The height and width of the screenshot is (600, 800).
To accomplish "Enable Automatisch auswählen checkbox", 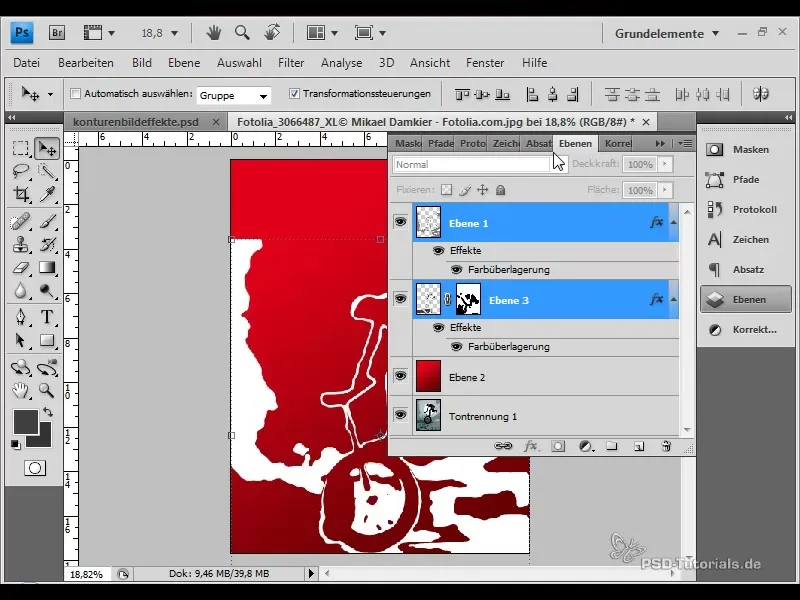I will point(76,93).
